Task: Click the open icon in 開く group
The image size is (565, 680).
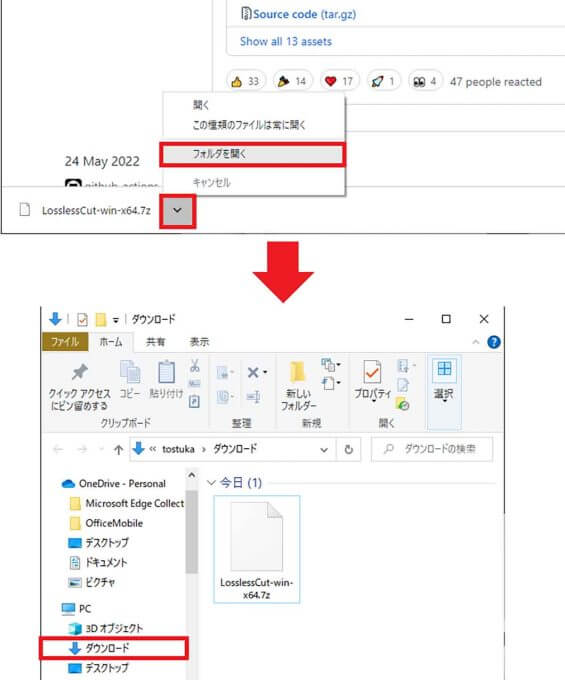Action: point(405,366)
